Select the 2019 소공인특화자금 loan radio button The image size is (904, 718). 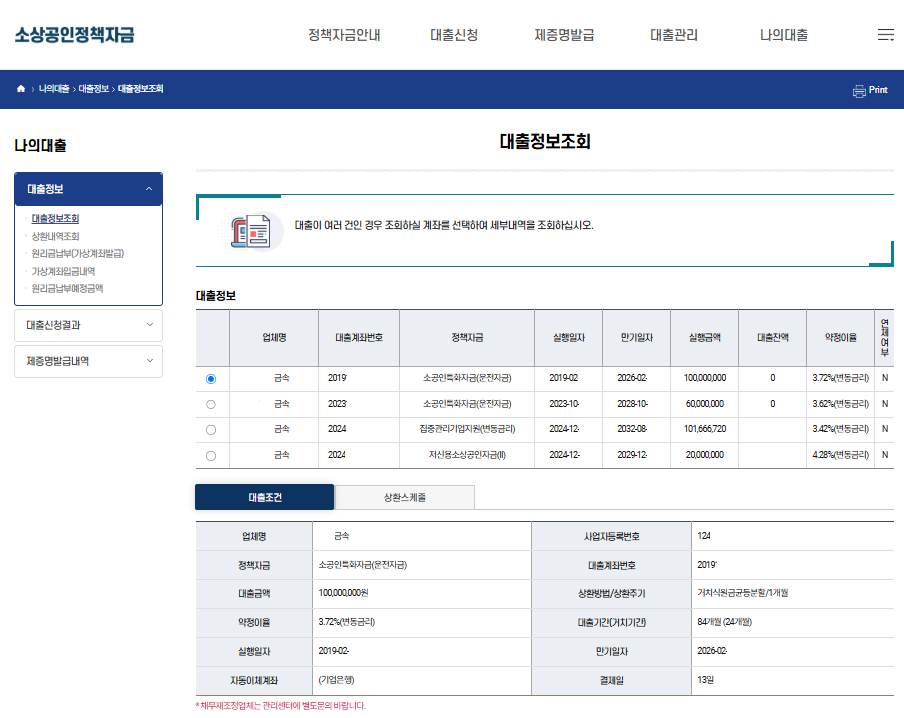[x=210, y=378]
